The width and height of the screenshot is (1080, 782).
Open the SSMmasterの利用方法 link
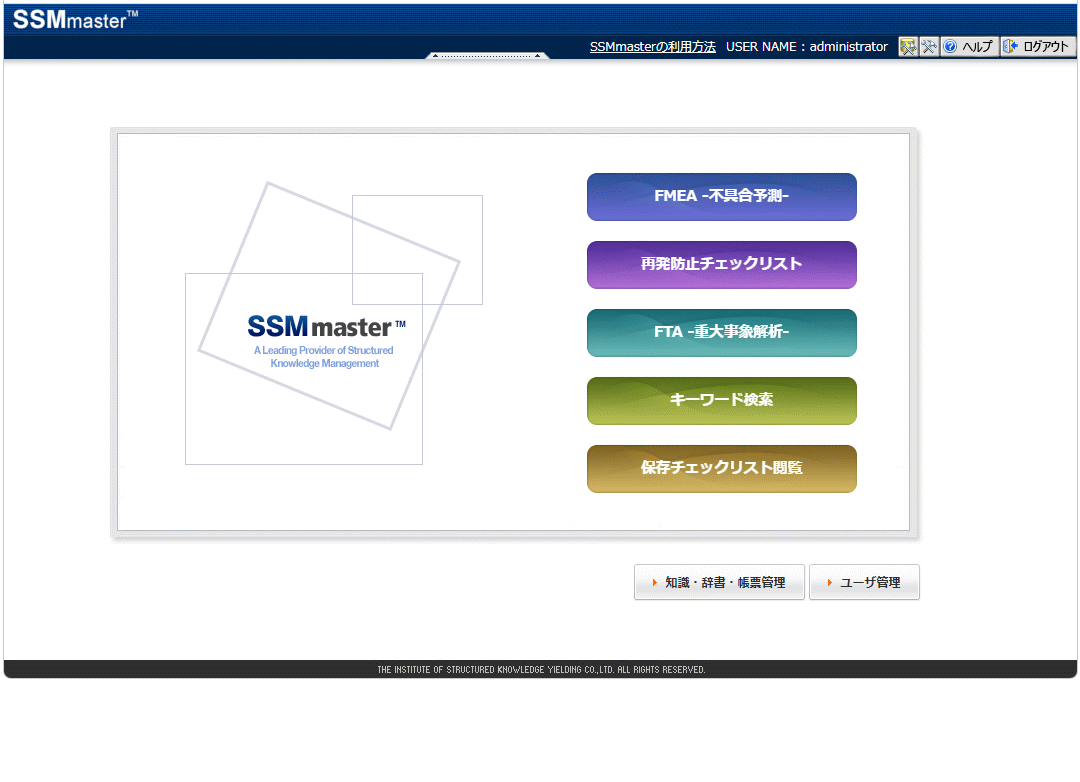pyautogui.click(x=652, y=47)
